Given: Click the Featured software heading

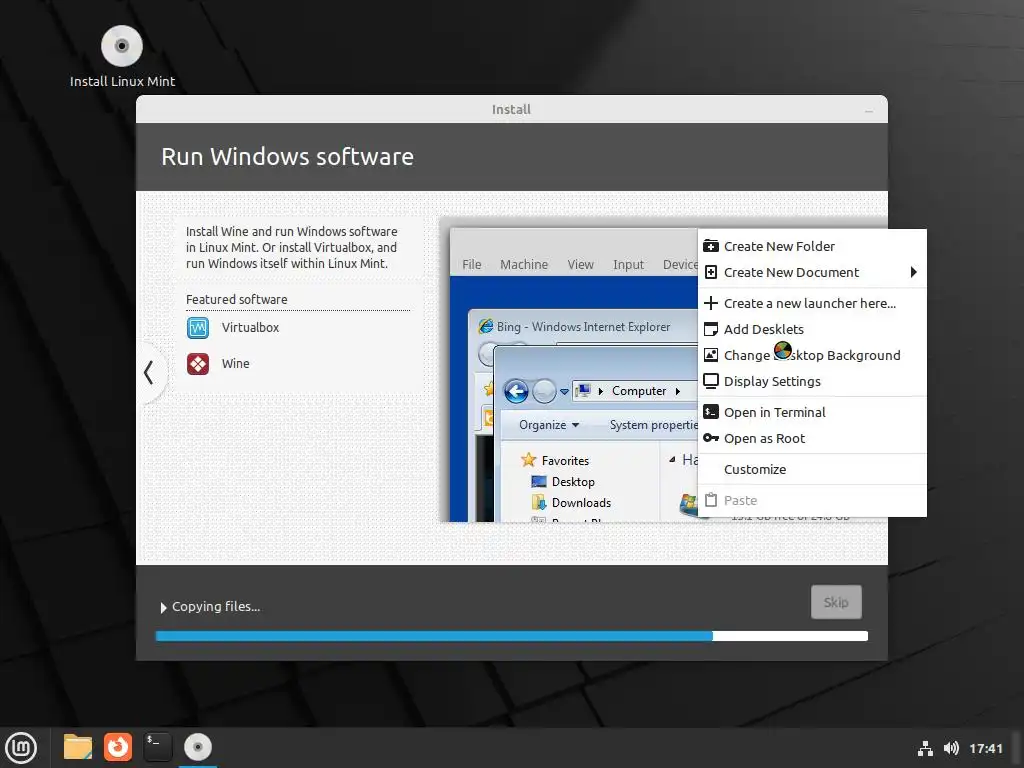Looking at the screenshot, I should (x=236, y=299).
